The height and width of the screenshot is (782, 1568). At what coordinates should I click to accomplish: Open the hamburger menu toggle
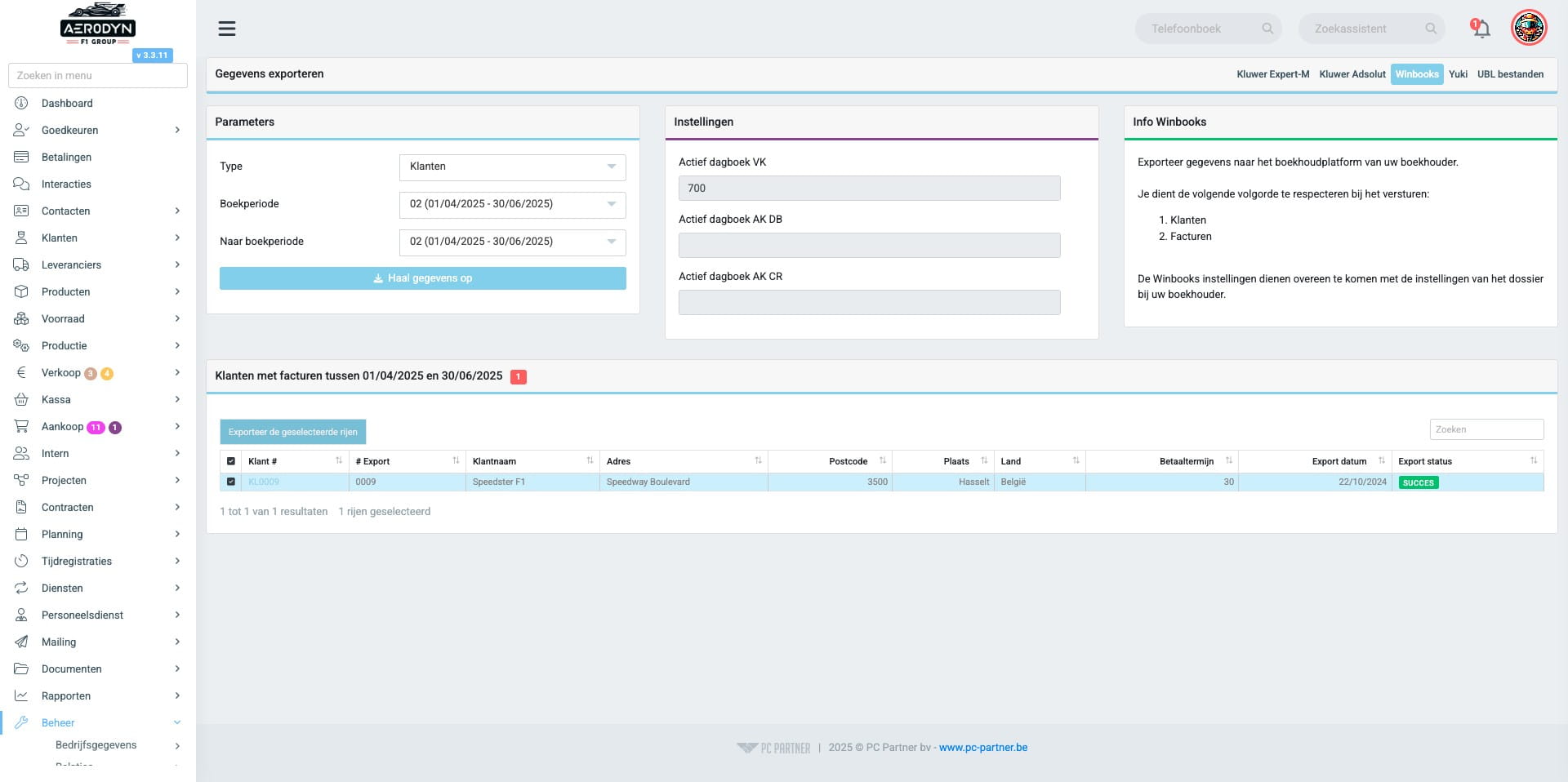(227, 29)
